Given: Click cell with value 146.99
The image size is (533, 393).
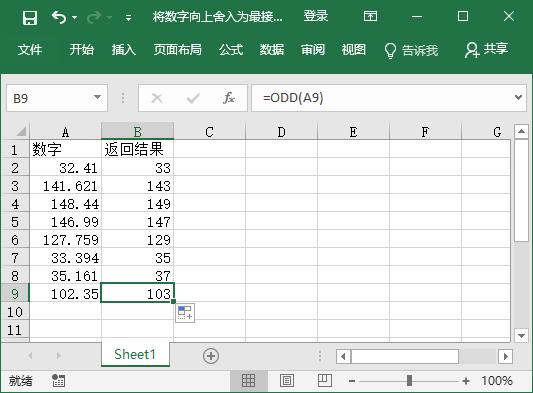Looking at the screenshot, I should 65,221.
